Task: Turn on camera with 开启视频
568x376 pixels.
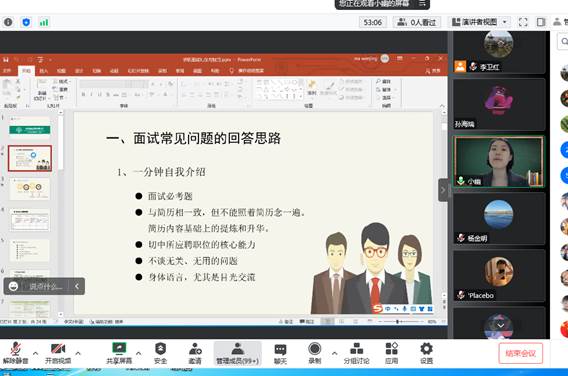Action: point(58,352)
